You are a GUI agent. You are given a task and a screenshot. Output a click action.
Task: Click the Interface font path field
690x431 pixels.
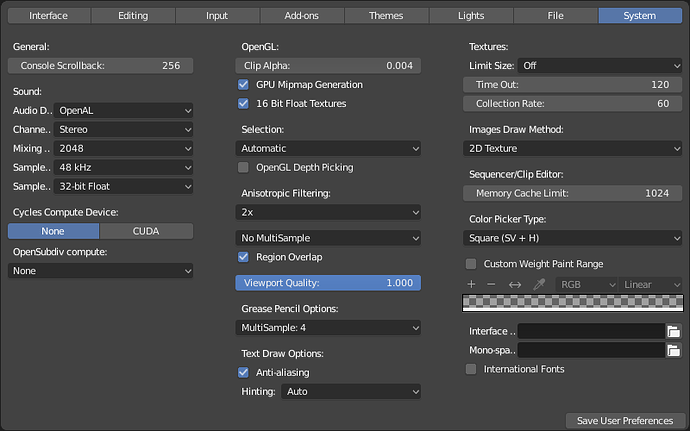pyautogui.click(x=591, y=331)
